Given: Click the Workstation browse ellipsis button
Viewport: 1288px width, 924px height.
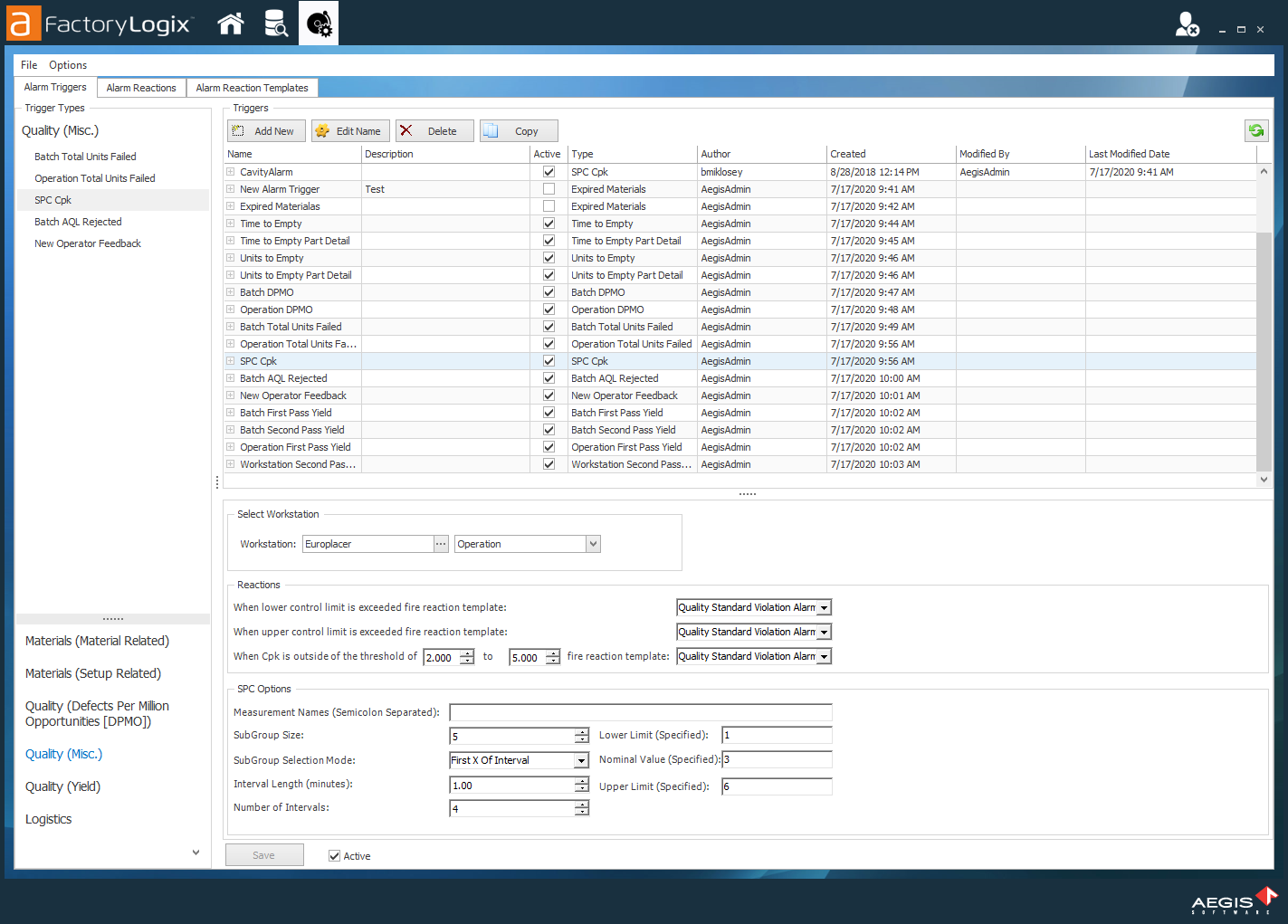Looking at the screenshot, I should pos(441,544).
